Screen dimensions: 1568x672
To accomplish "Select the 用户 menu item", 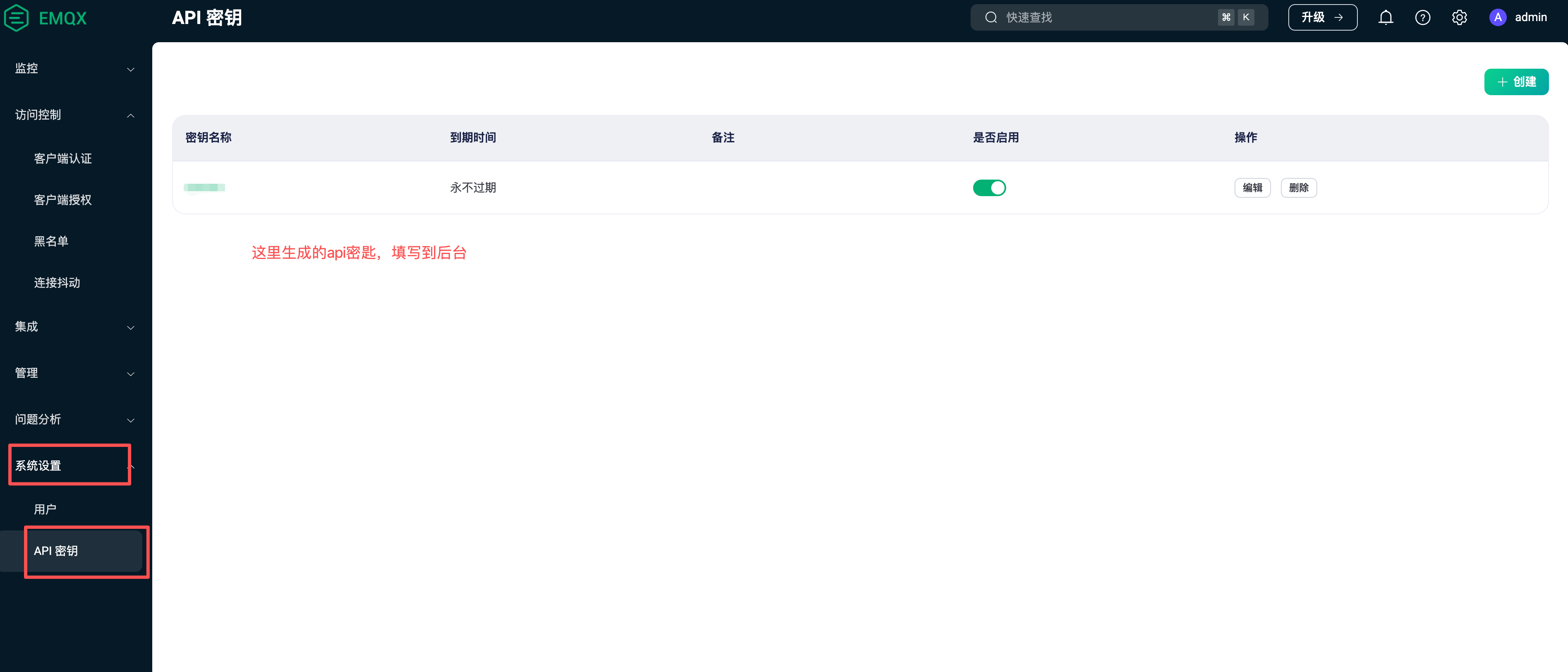I will (45, 509).
